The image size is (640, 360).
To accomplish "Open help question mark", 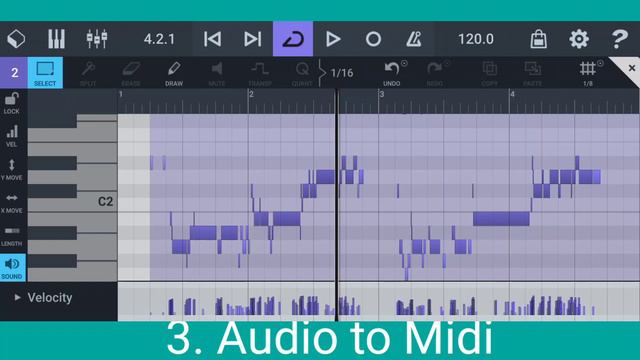I will tap(619, 39).
